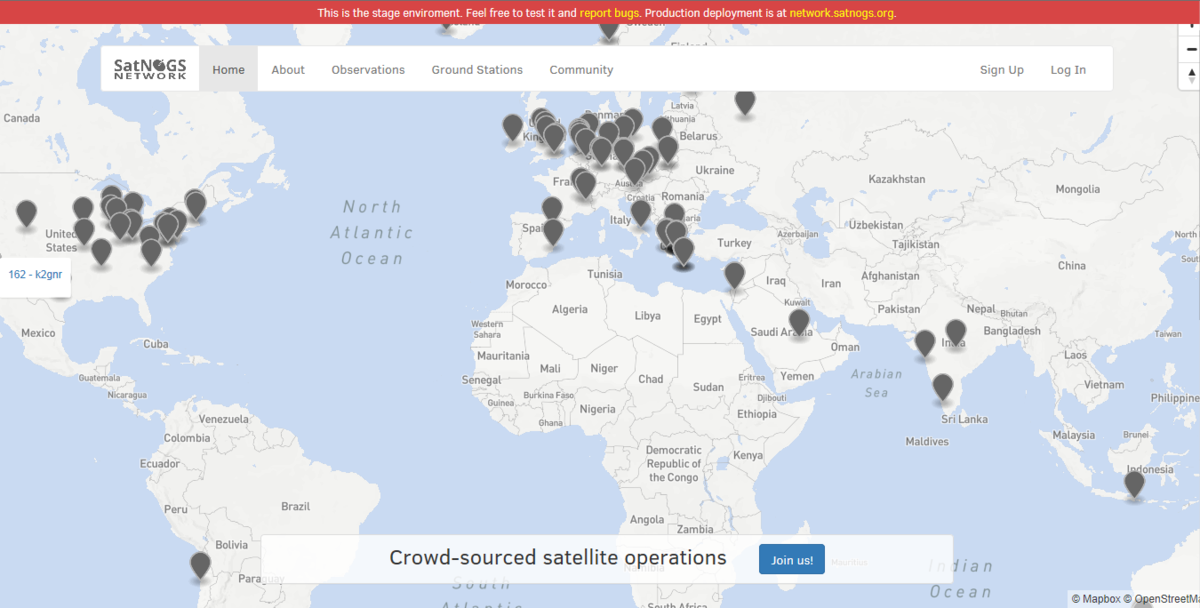
Task: Open the Observations menu item
Action: (x=368, y=70)
